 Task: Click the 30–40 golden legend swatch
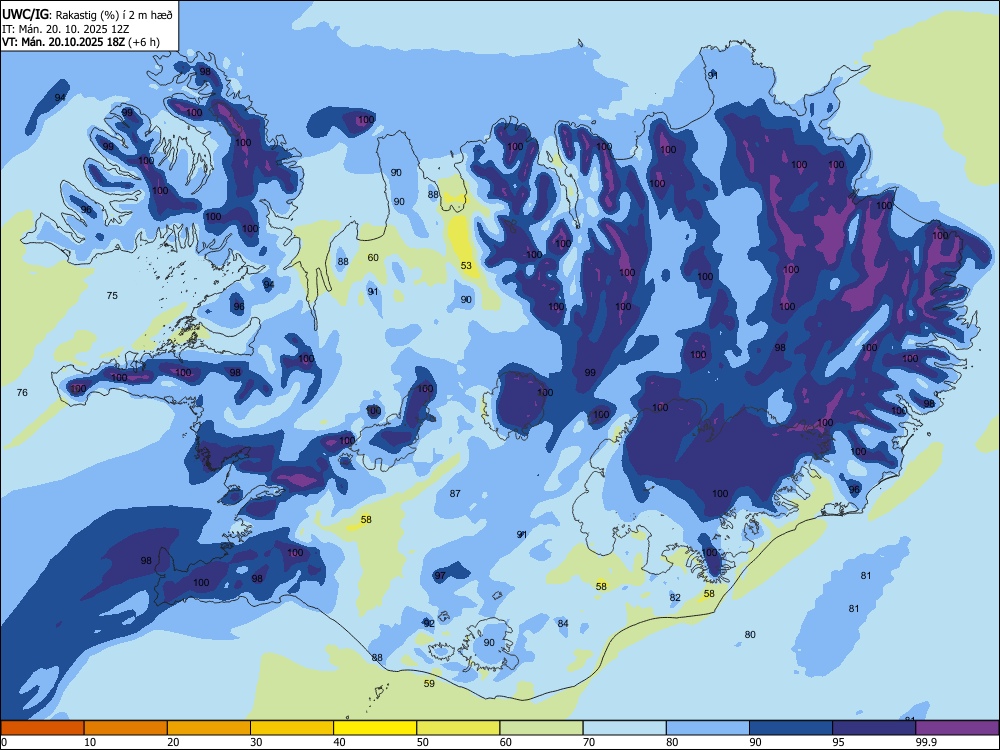(292, 728)
